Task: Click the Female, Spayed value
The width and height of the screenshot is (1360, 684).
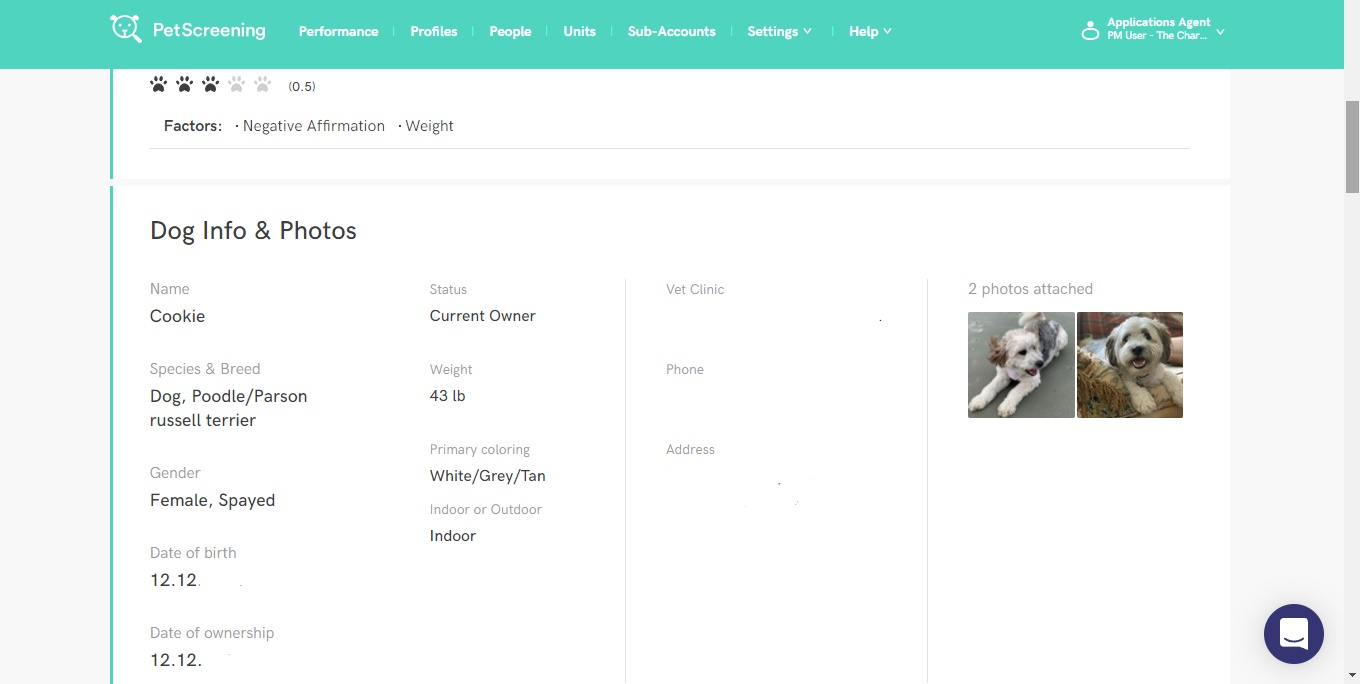Action: click(212, 500)
